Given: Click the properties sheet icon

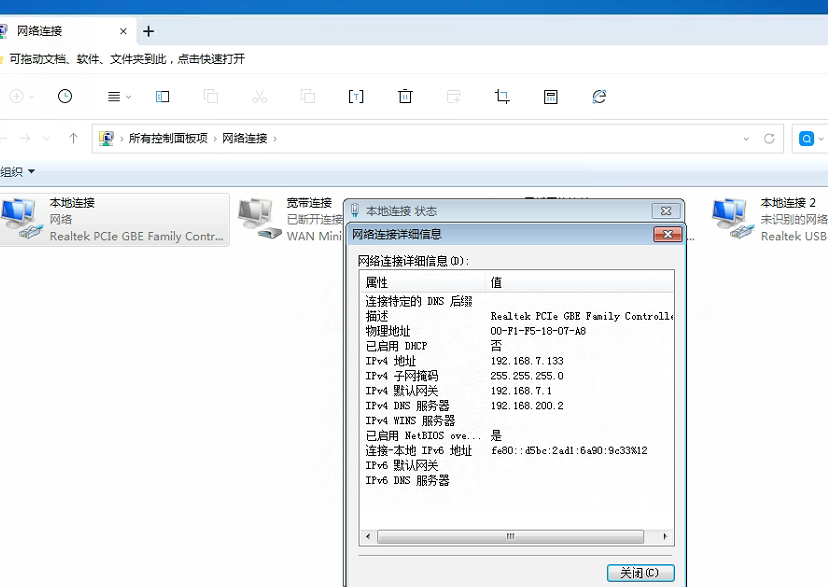Looking at the screenshot, I should pos(551,97).
